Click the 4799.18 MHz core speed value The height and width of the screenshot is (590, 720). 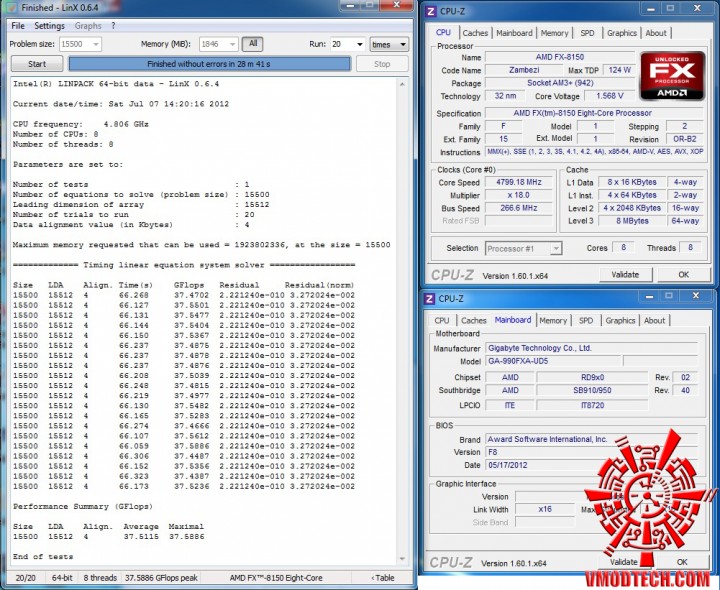(518, 182)
